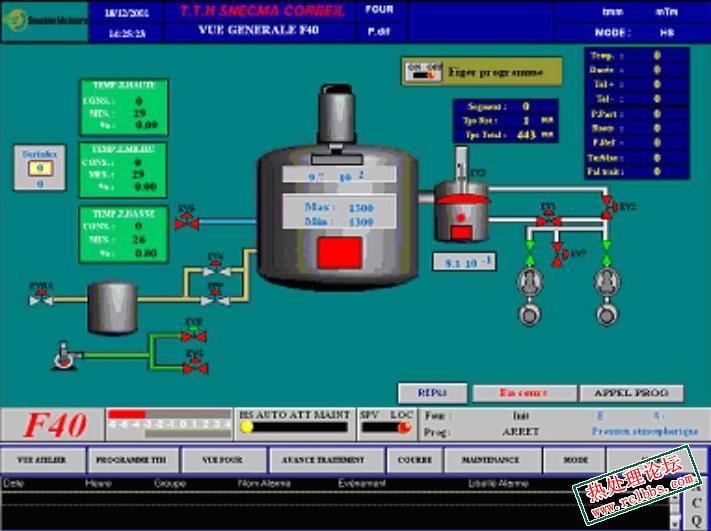Click the red bar gauge above the scale

[127, 414]
